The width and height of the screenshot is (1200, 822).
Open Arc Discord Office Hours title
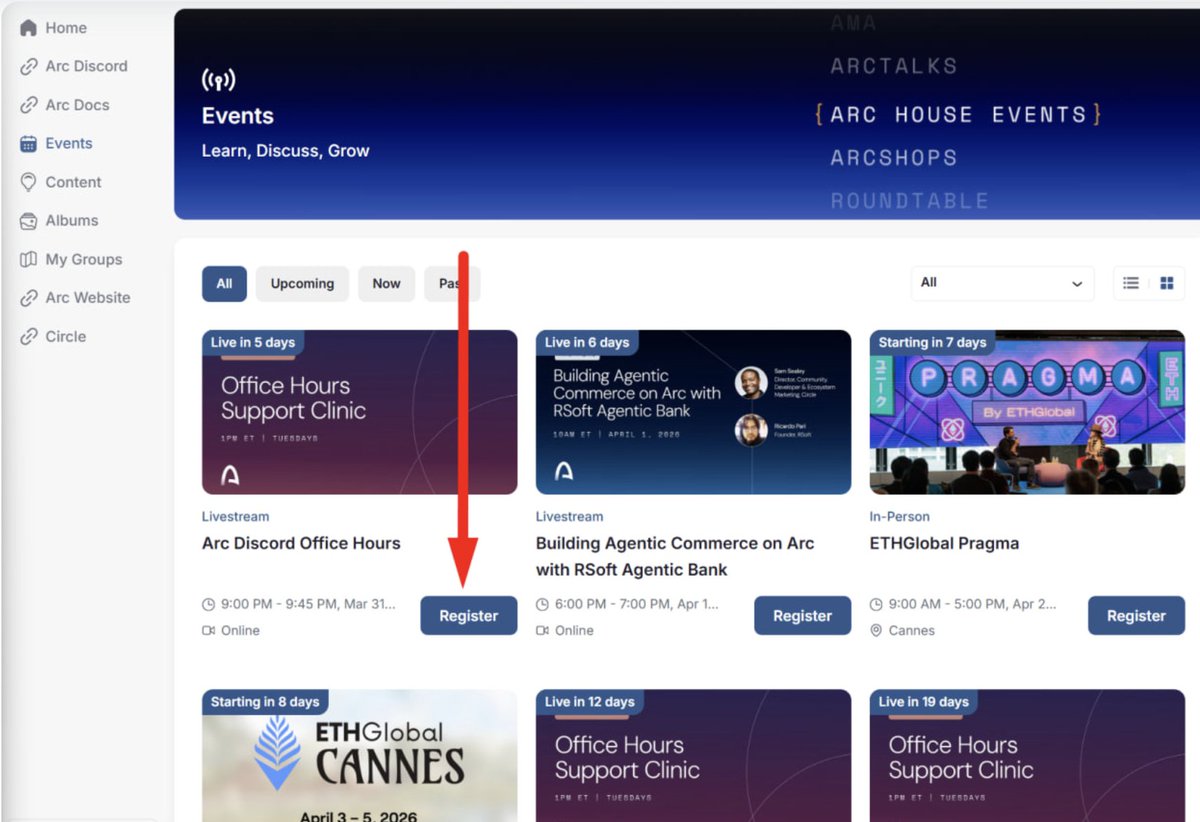[301, 543]
